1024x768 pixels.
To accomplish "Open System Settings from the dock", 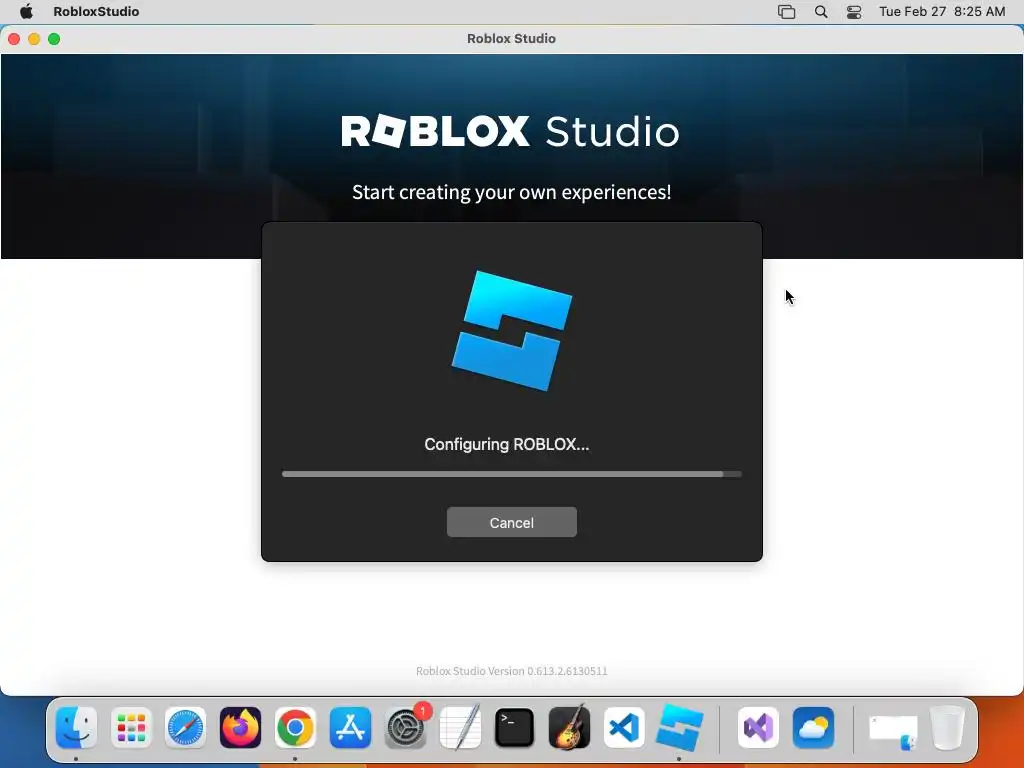I will 405,728.
